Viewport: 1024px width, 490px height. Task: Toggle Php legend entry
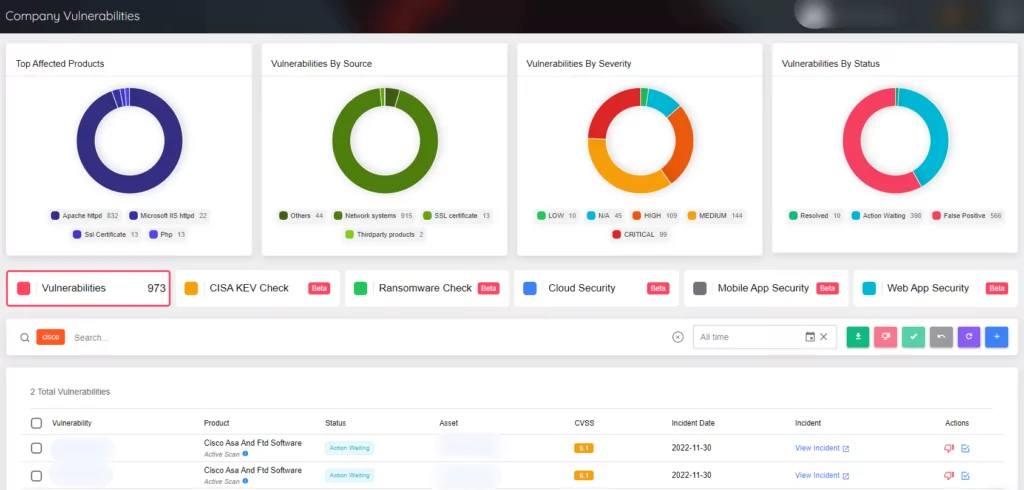click(x=167, y=235)
